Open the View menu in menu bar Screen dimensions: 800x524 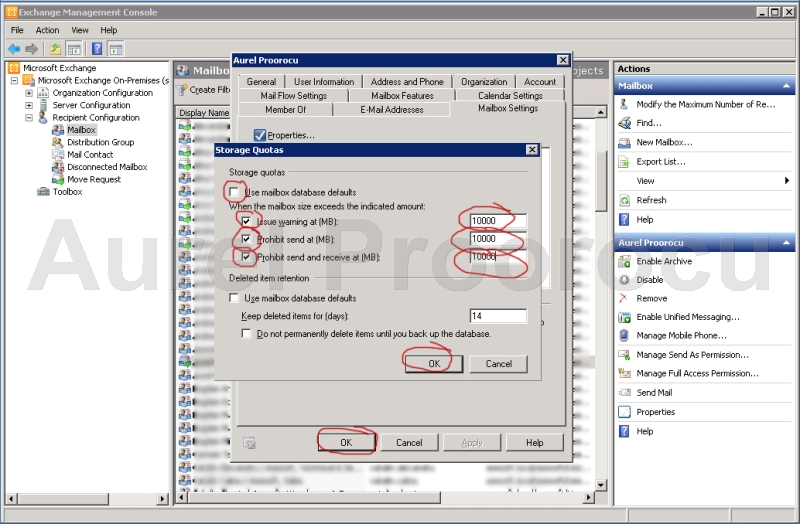coord(80,30)
